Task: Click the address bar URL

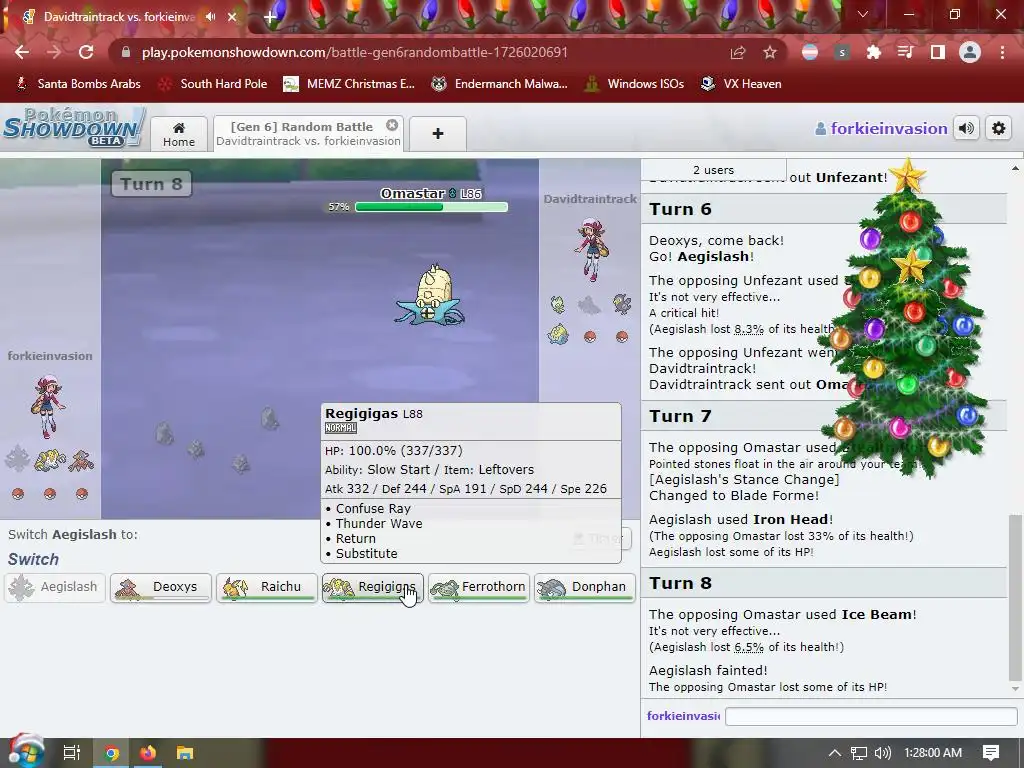Action: tap(355, 52)
